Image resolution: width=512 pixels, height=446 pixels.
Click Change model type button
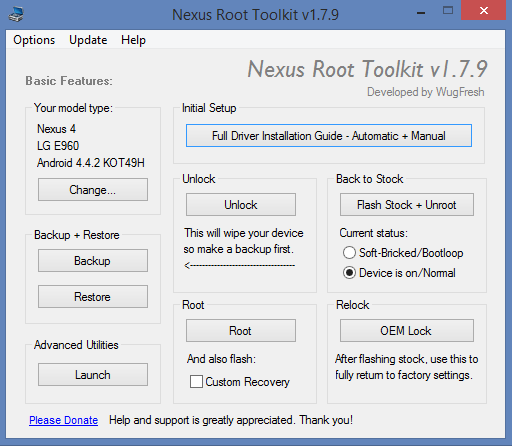coord(93,190)
